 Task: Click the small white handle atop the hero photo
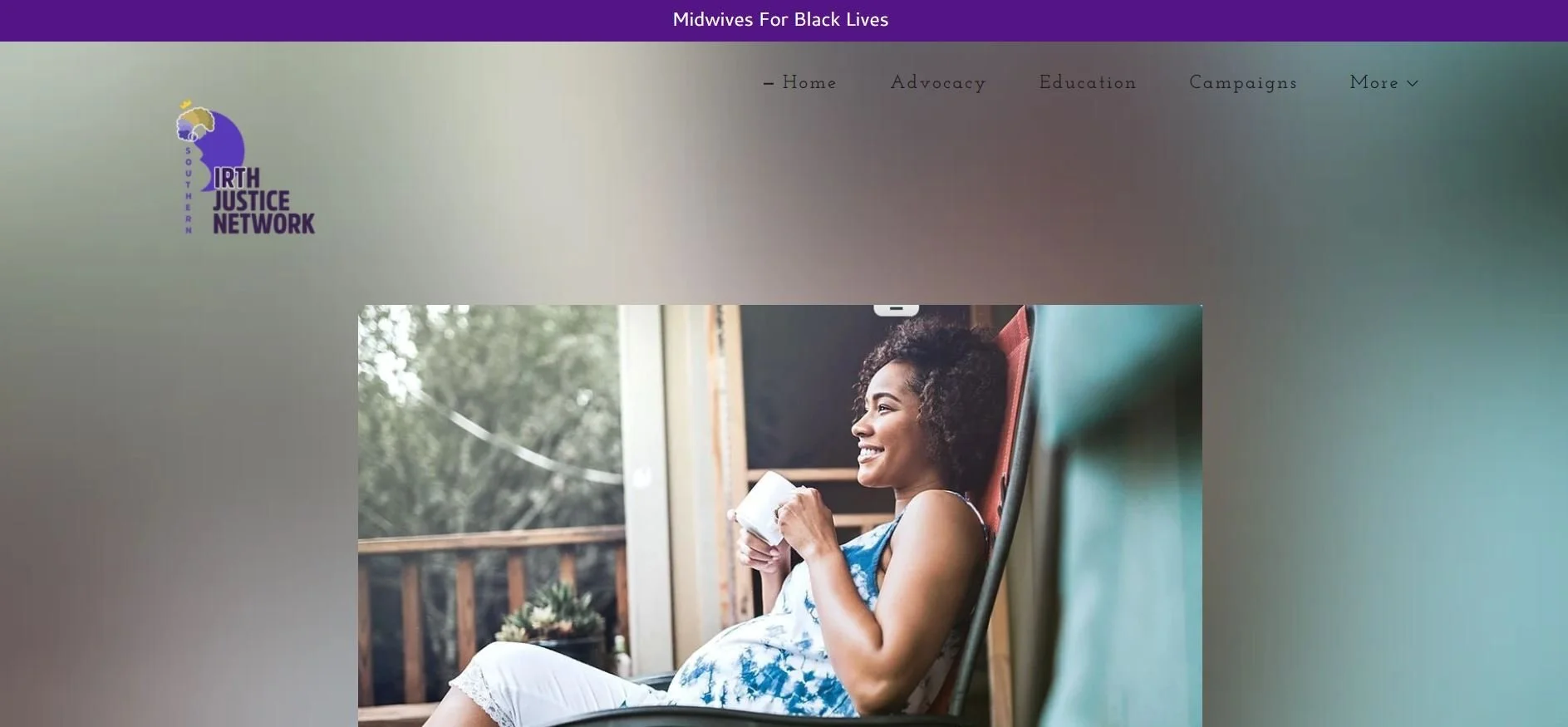point(896,310)
